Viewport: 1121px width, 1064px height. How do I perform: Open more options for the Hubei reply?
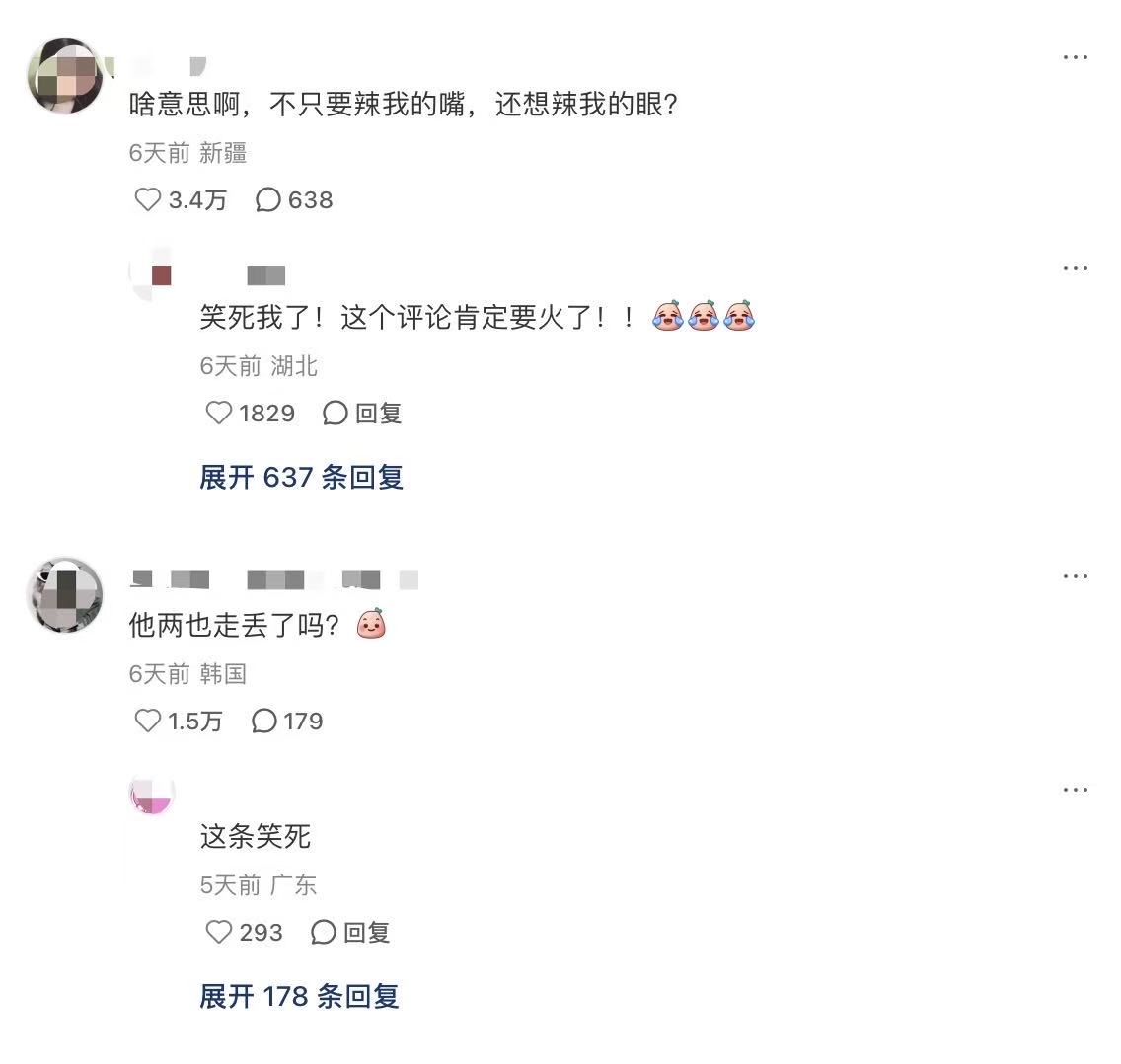pos(1075,268)
